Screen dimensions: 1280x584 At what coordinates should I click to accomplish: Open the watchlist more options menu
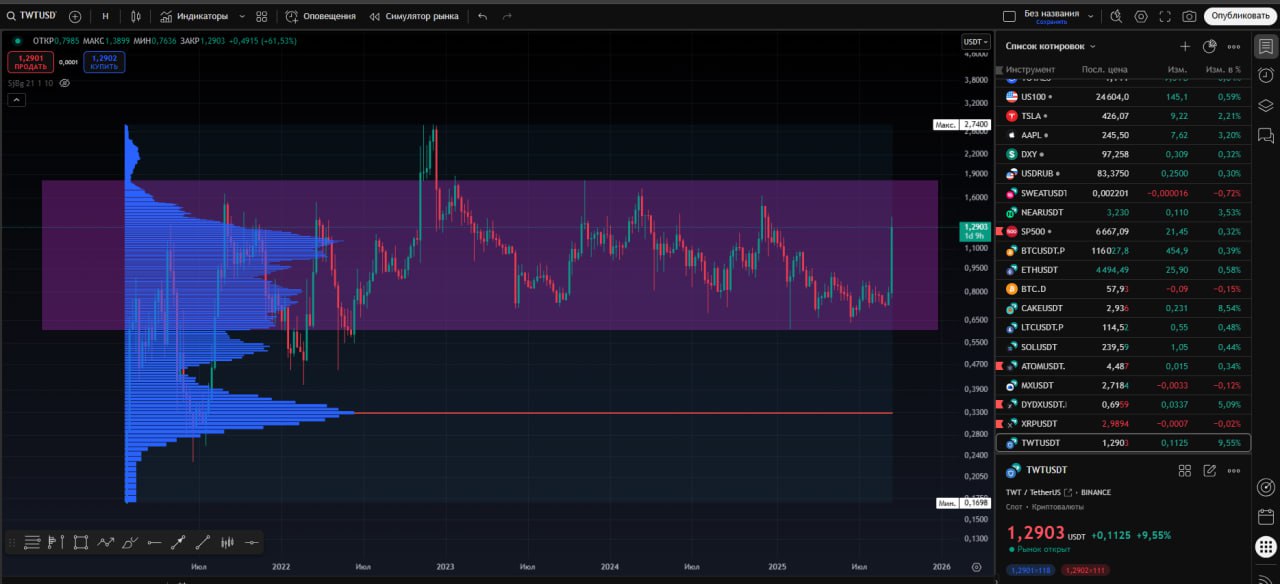[x=1234, y=46]
